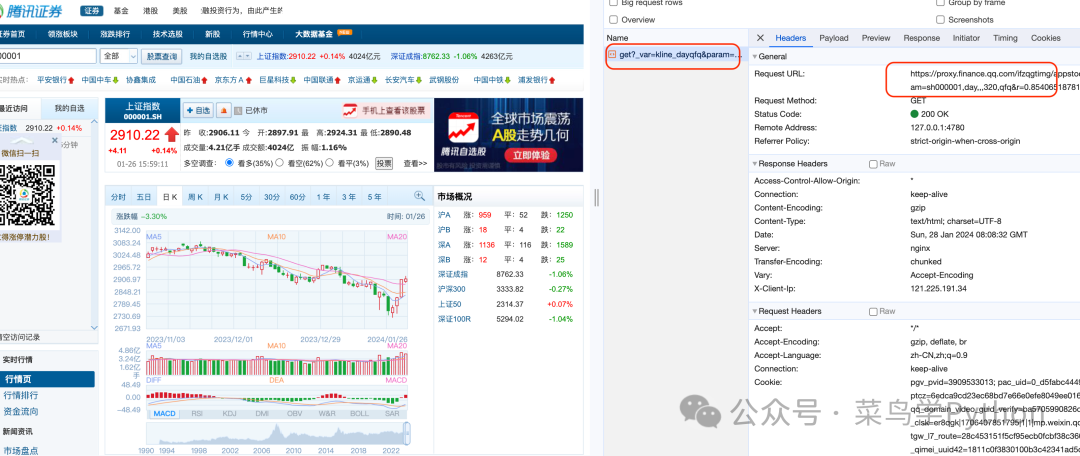Select the SAR indicator tab
The height and width of the screenshot is (456, 1080).
(x=392, y=413)
